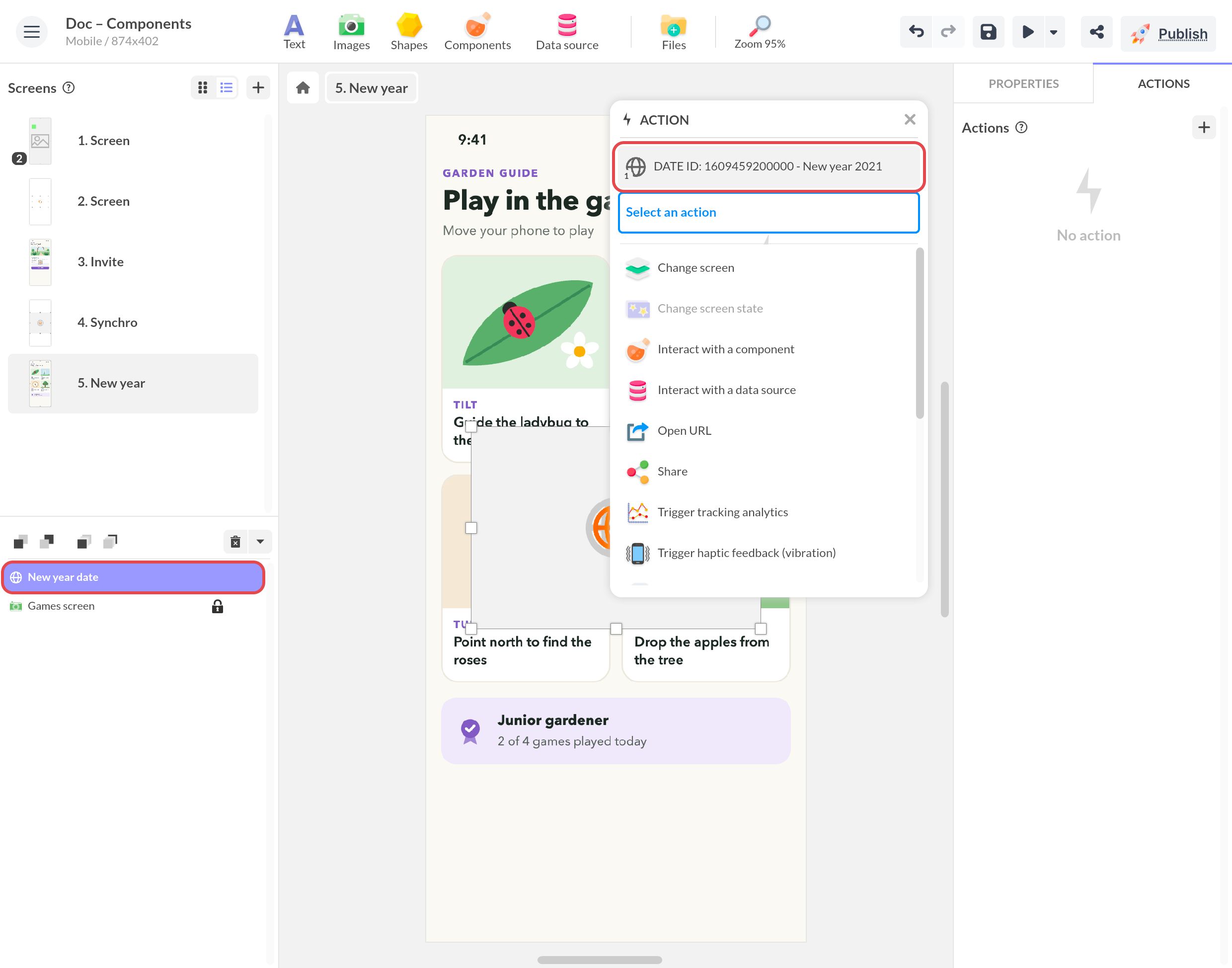The height and width of the screenshot is (968, 1232).
Task: Toggle lock on Games screen layer
Action: click(218, 606)
